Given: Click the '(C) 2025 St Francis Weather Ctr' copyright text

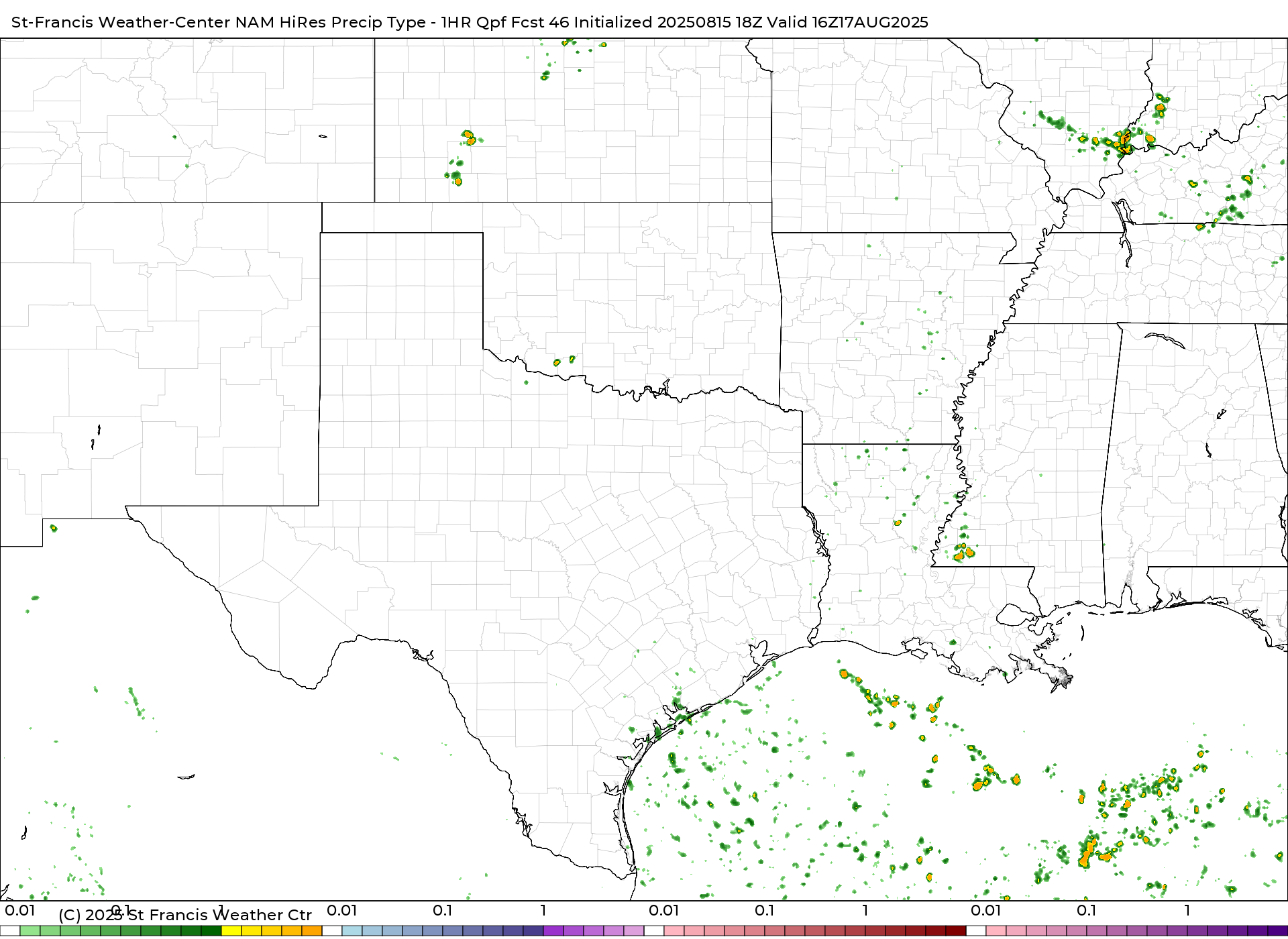Looking at the screenshot, I should pos(185,915).
